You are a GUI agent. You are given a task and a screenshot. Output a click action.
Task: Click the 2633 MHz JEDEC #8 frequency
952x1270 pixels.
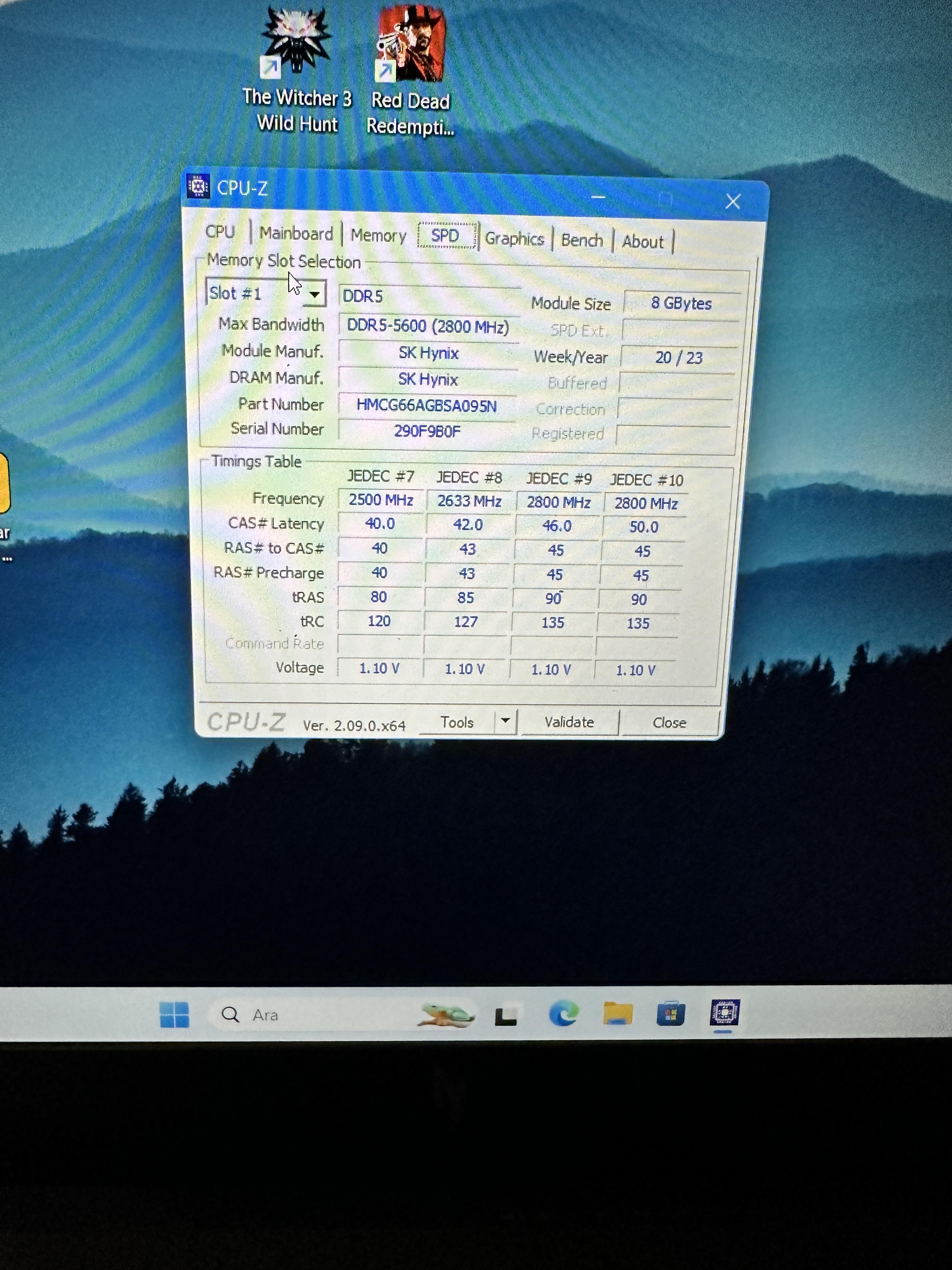[469, 501]
